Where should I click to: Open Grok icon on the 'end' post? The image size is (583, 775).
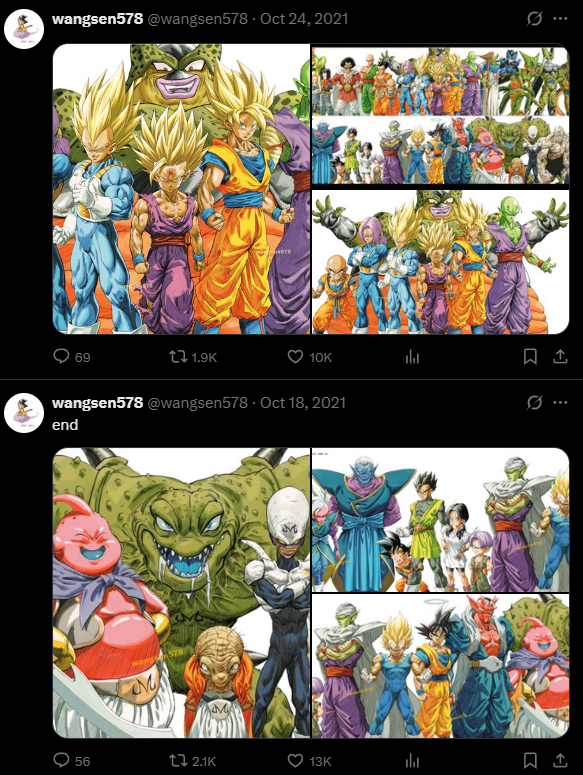[x=534, y=403]
